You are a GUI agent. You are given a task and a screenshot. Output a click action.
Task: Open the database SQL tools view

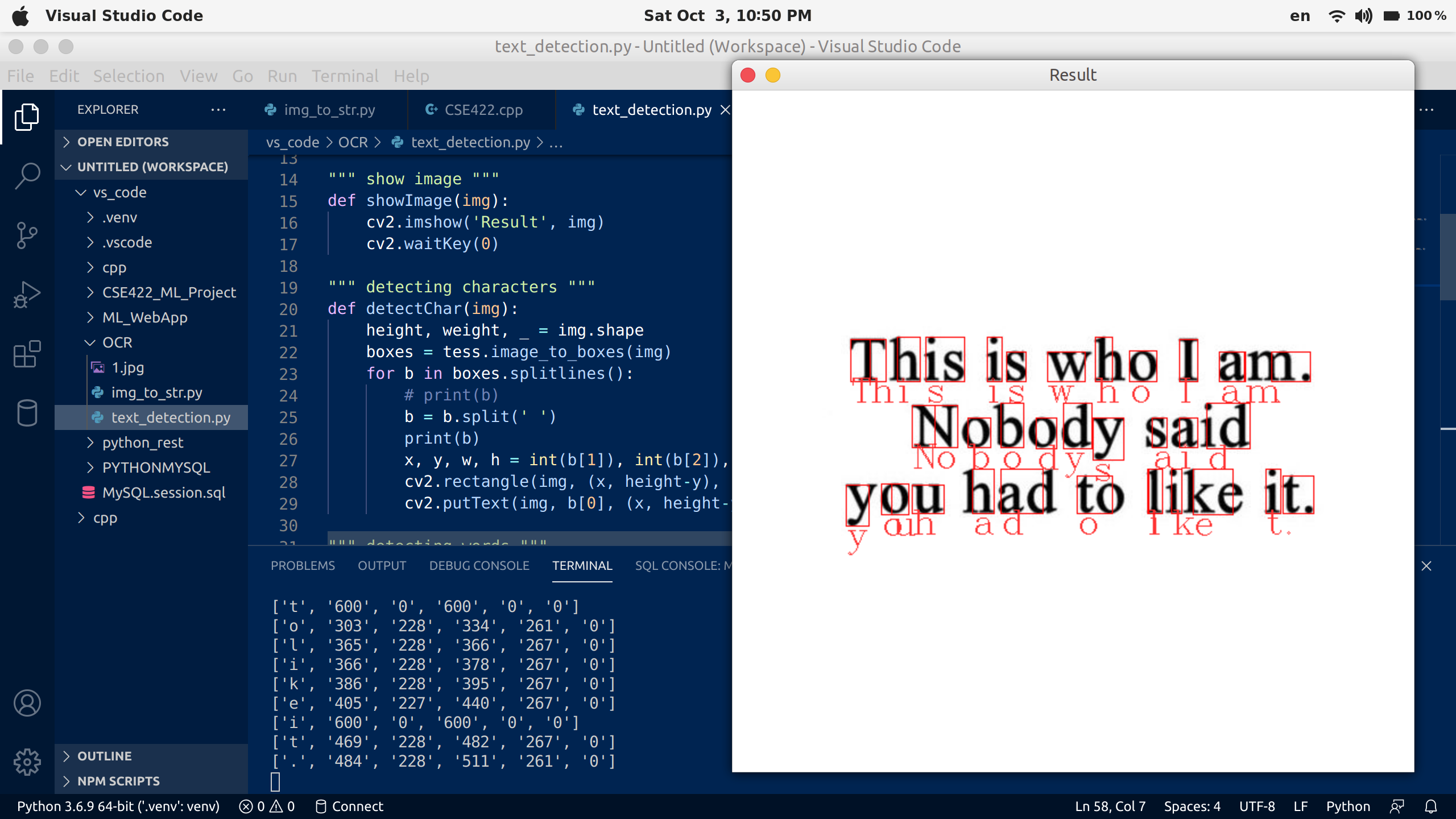[x=27, y=413]
